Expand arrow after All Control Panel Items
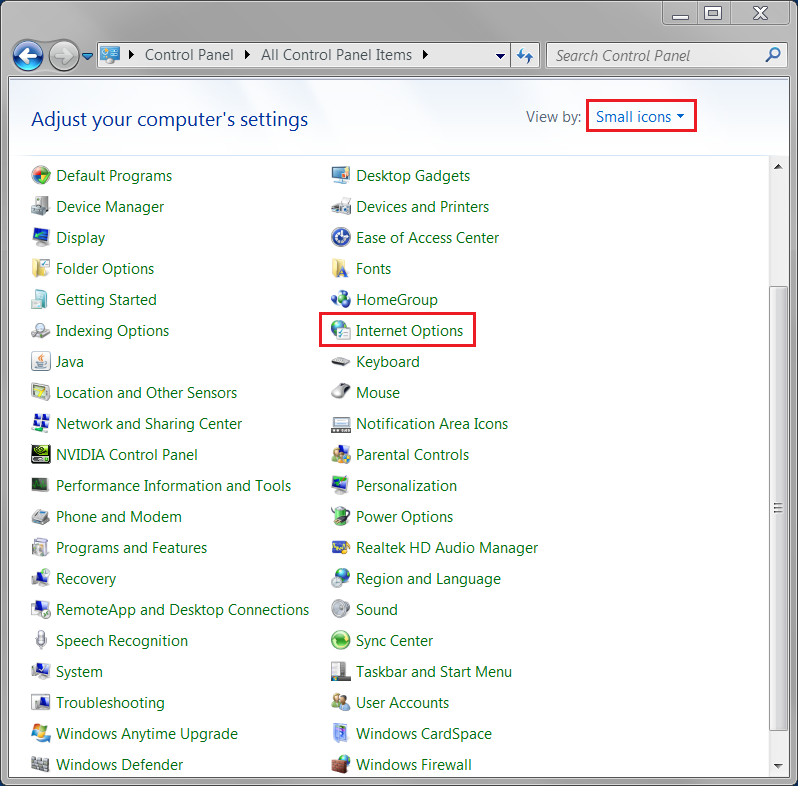 click(x=425, y=55)
